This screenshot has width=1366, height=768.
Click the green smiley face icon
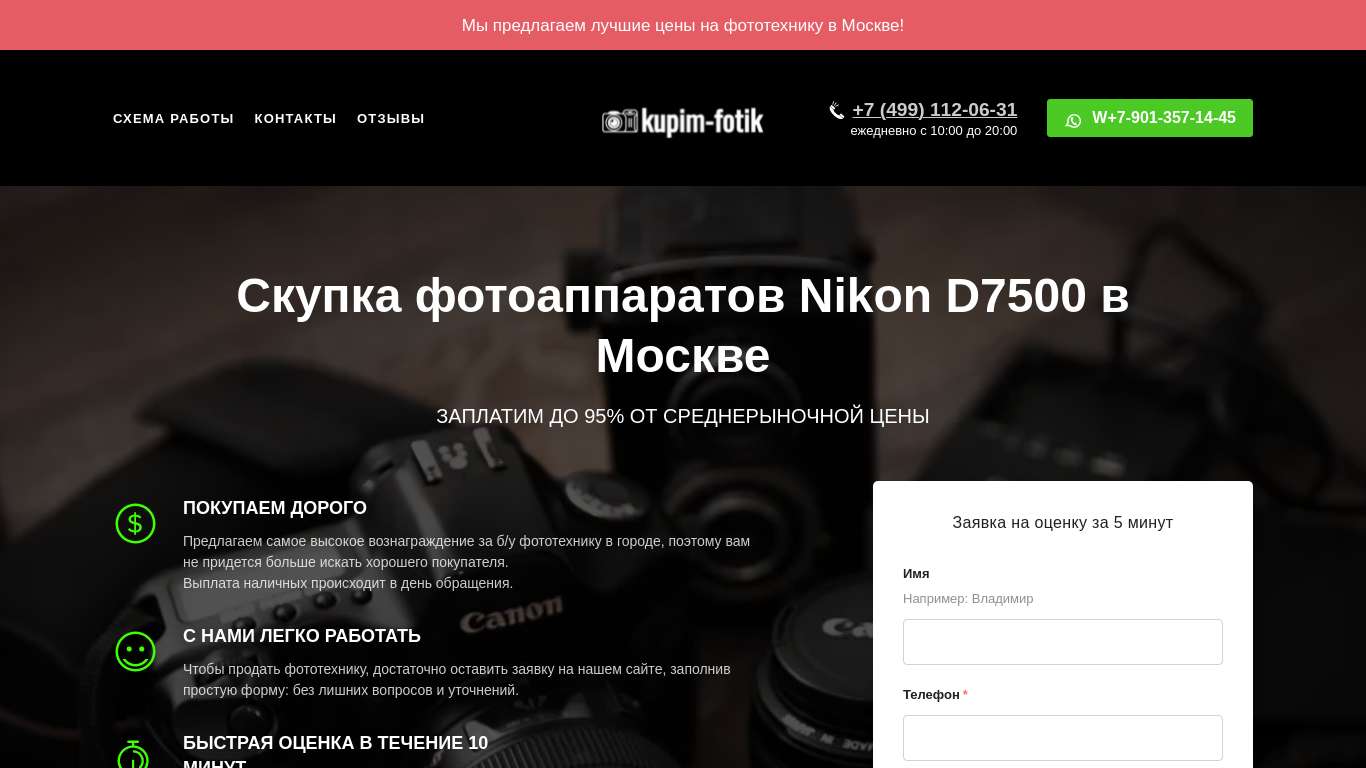click(135, 651)
